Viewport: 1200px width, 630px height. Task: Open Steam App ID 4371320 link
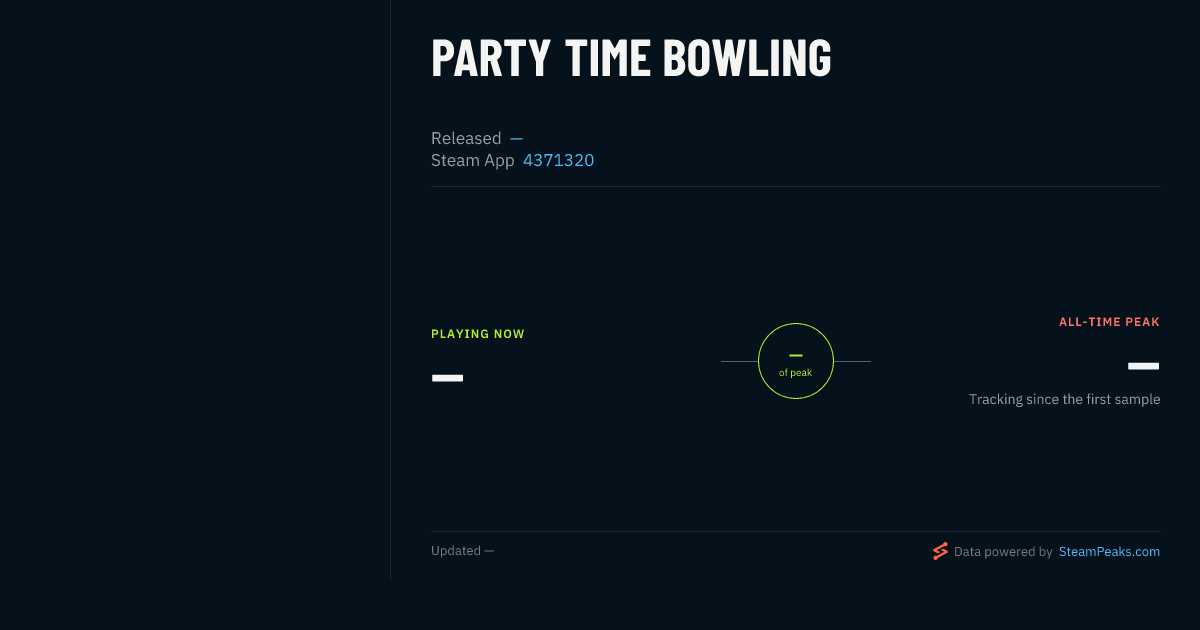558,160
